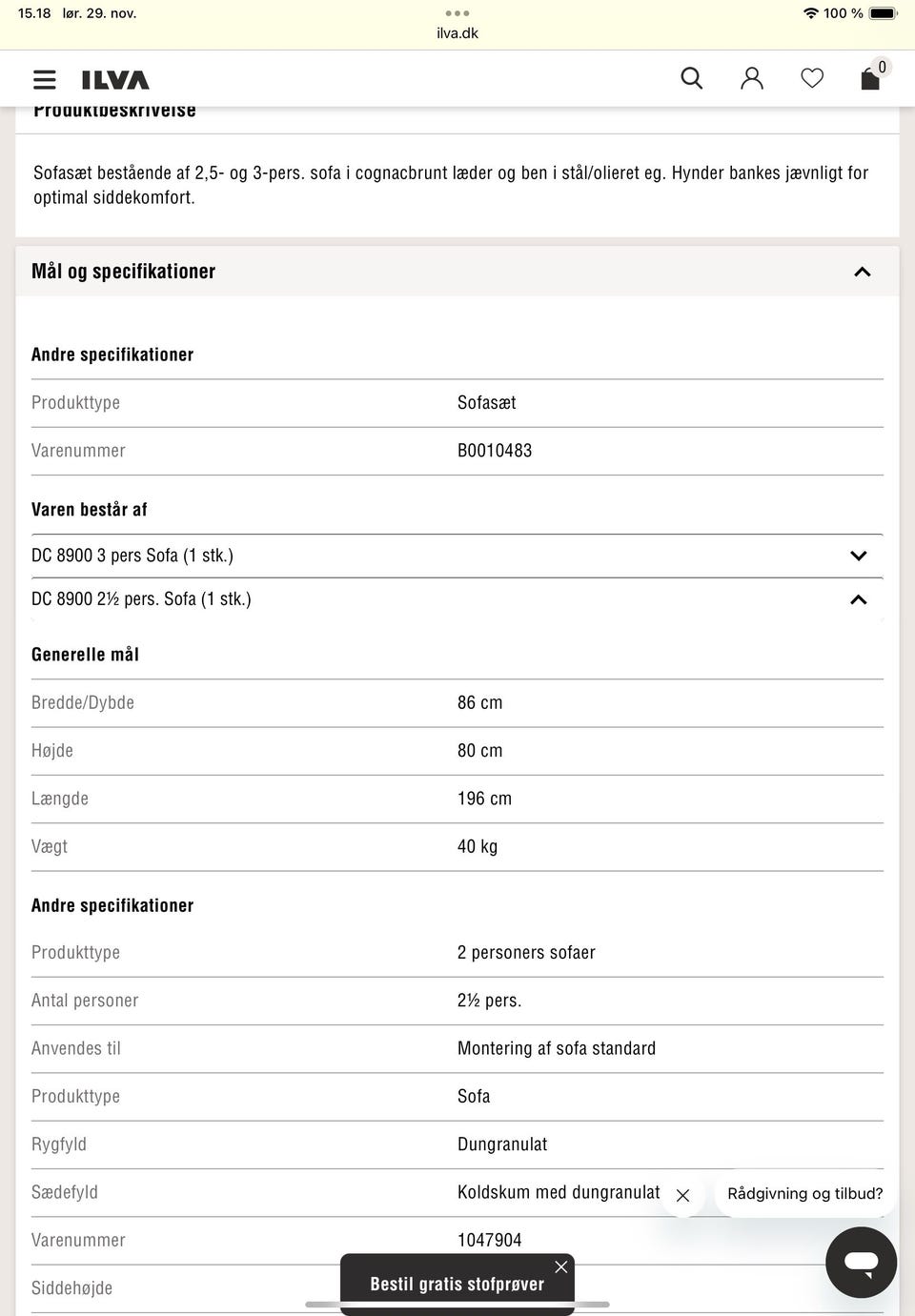Tap the DC 8900 3 pers Sofa row label

click(x=132, y=556)
